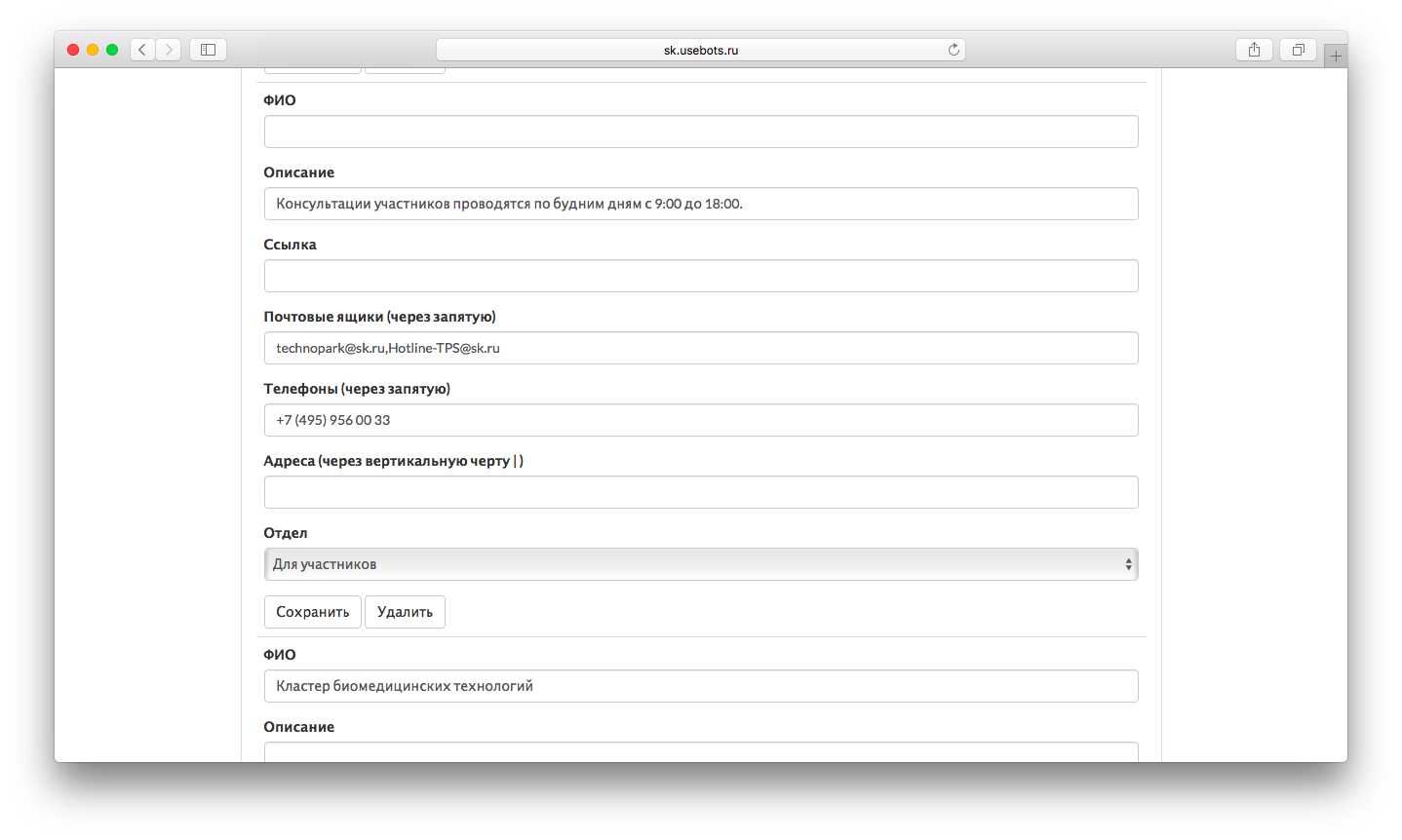Edit the Телефоны field with +7 (495) number

pos(701,420)
